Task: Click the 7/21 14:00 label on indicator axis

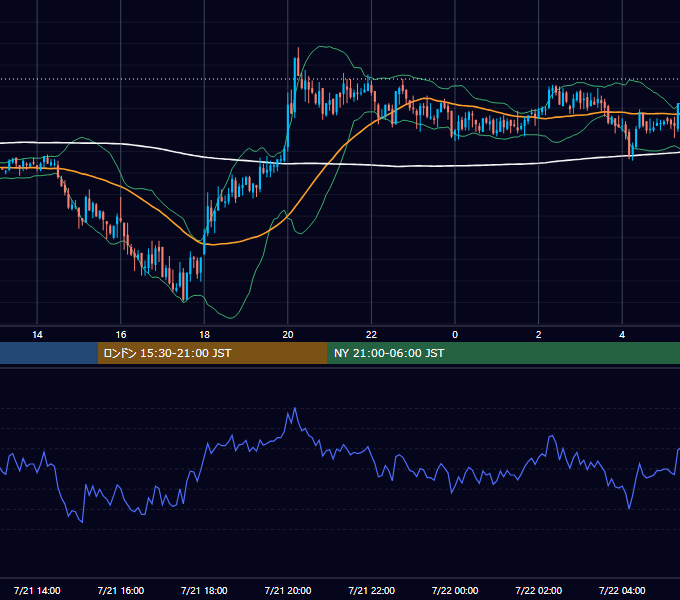Action: click(37, 590)
